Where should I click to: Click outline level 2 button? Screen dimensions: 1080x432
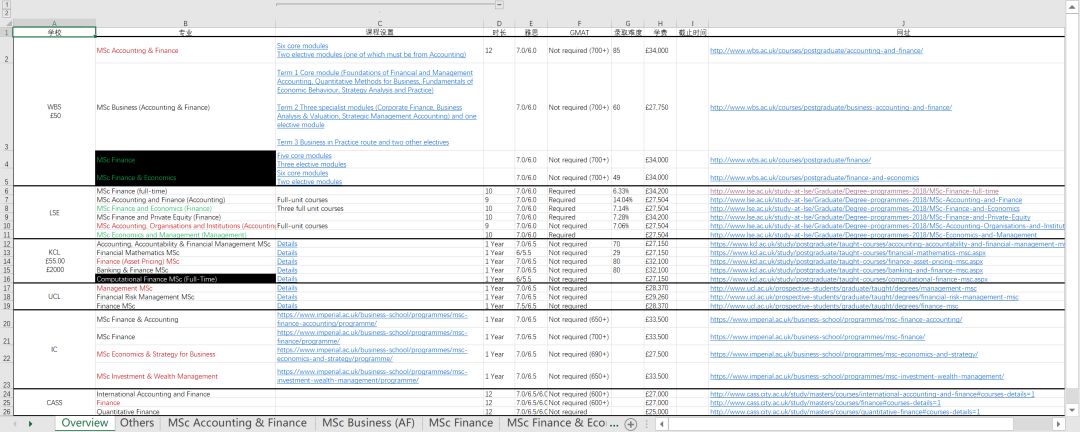coord(6,12)
